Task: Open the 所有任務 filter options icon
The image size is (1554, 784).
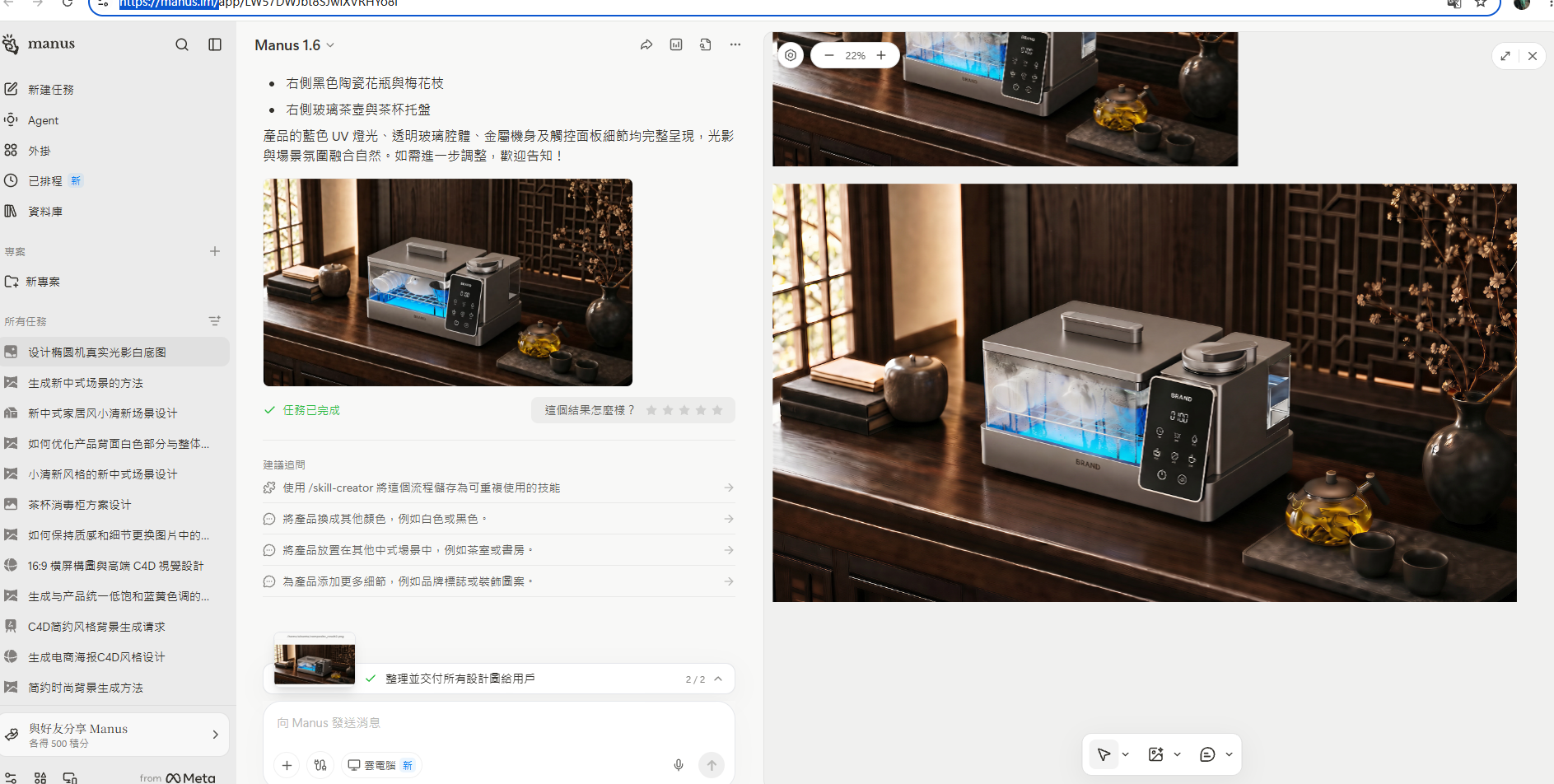Action: click(x=215, y=321)
